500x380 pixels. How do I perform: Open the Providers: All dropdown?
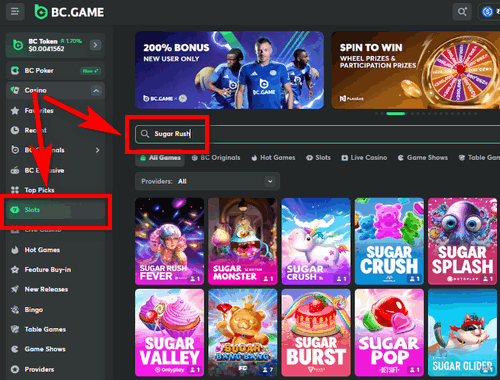[x=207, y=181]
